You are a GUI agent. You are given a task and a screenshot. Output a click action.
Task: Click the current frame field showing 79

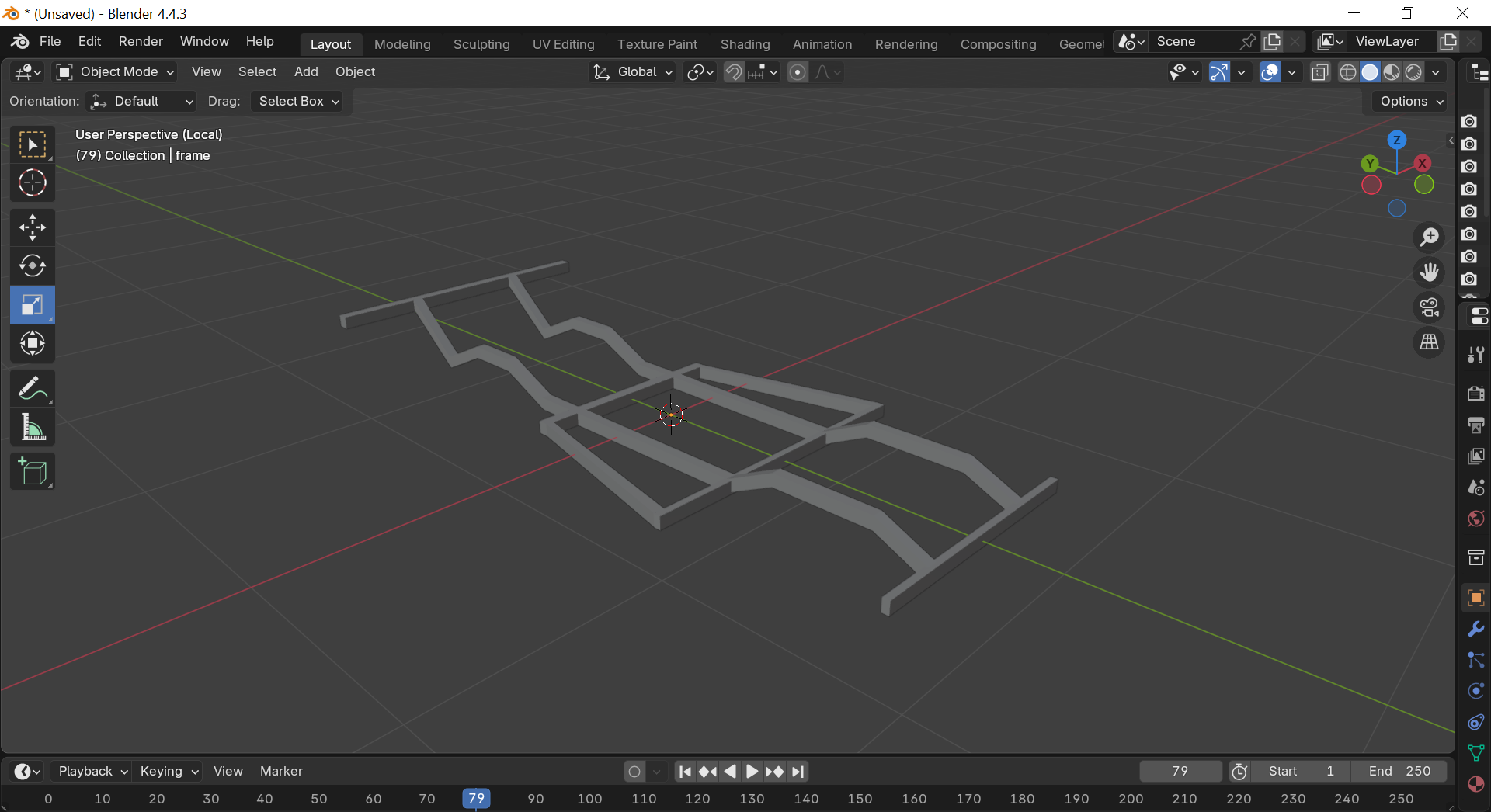(x=1180, y=771)
